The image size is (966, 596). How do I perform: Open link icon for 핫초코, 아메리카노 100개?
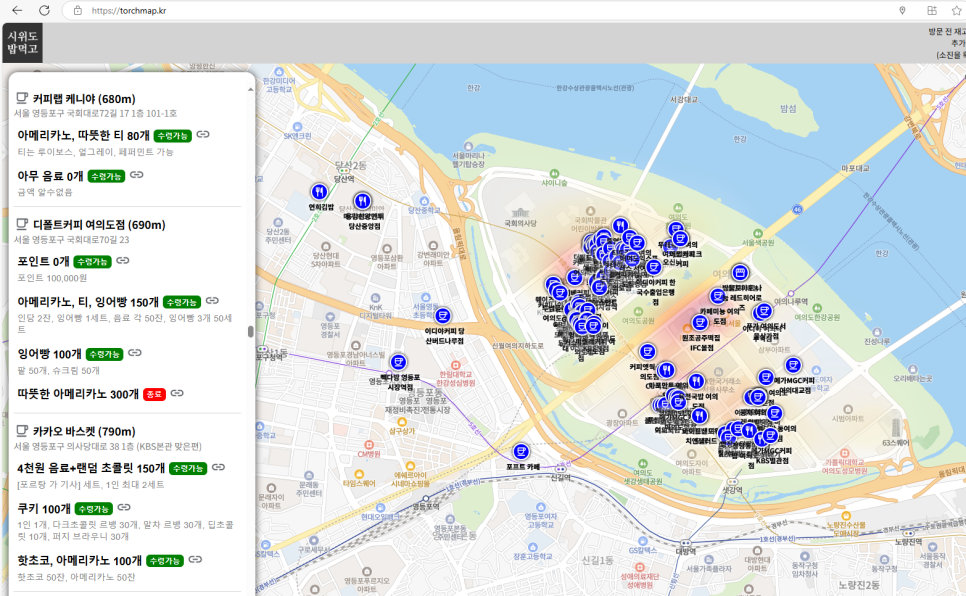click(195, 560)
